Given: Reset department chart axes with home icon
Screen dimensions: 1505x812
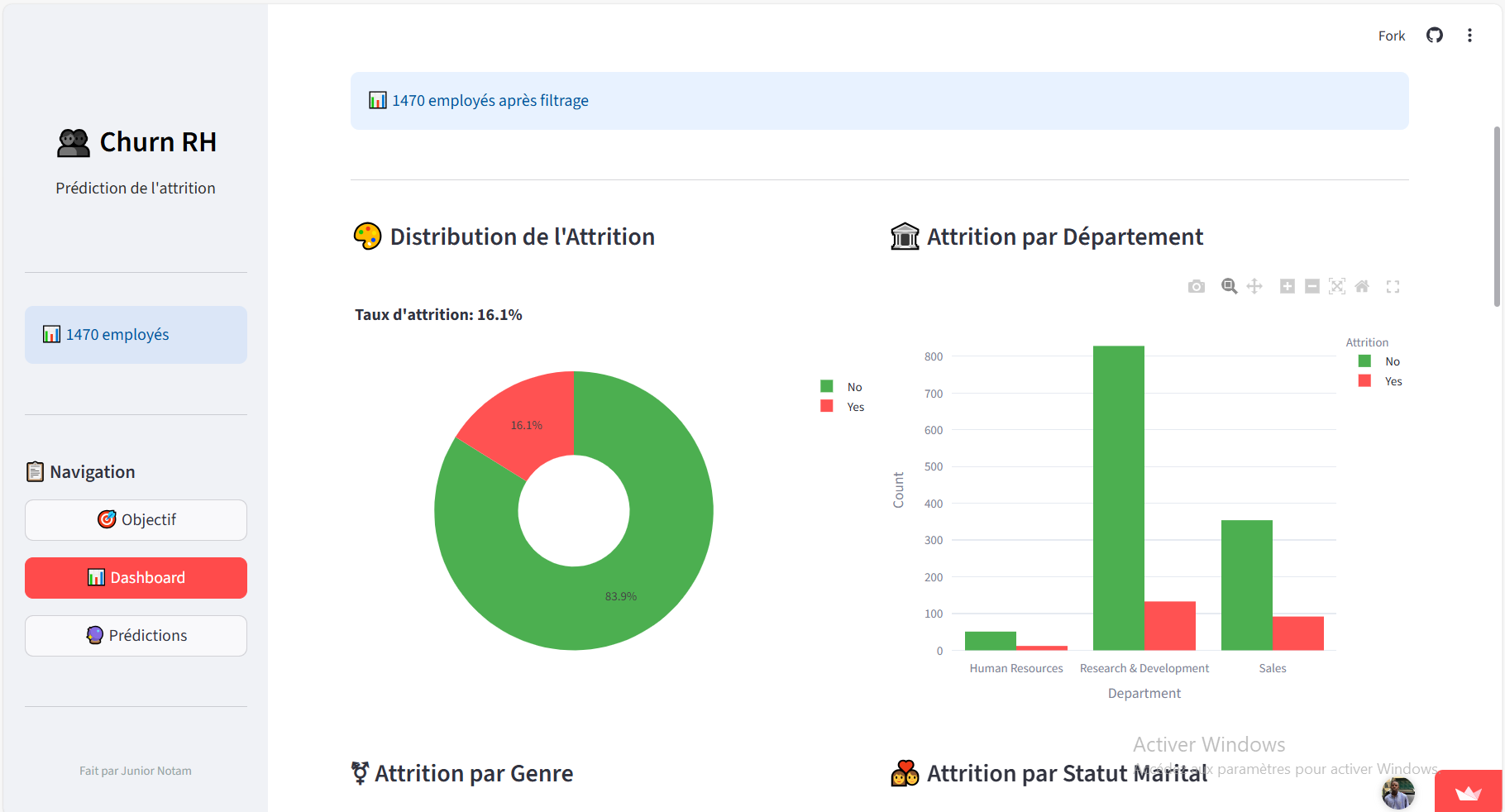Looking at the screenshot, I should (1363, 286).
